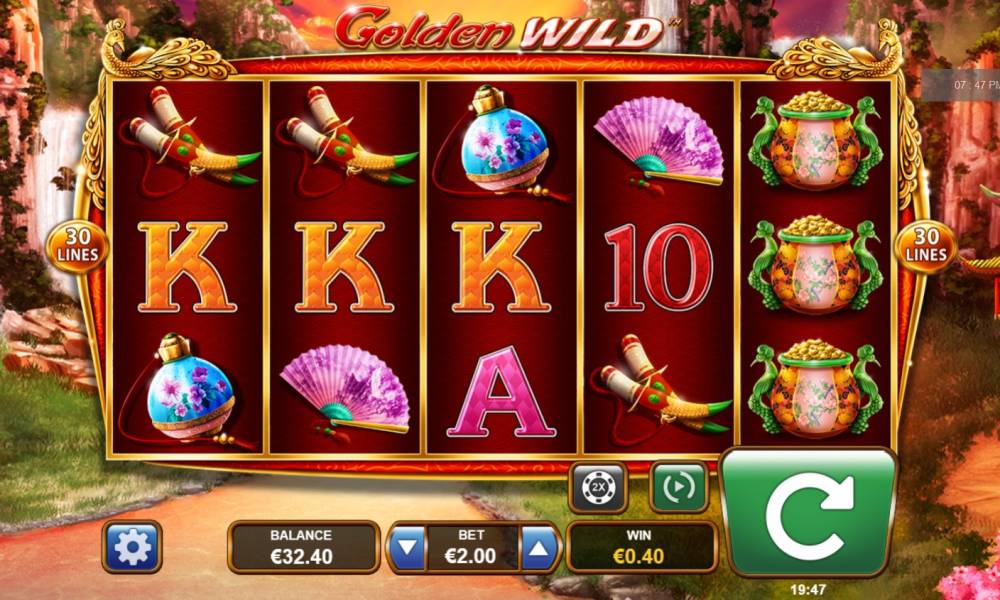Increase bet with the up arrow
The height and width of the screenshot is (600, 1000).
[540, 547]
